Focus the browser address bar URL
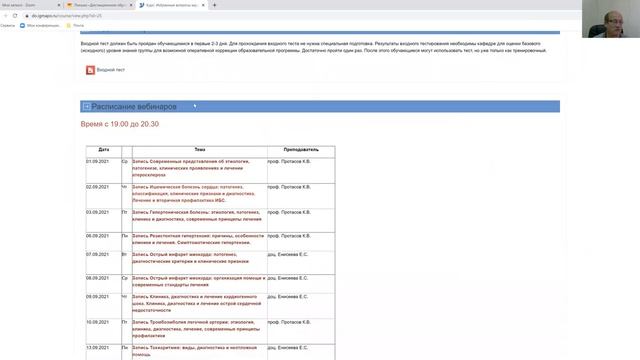 [x=67, y=16]
